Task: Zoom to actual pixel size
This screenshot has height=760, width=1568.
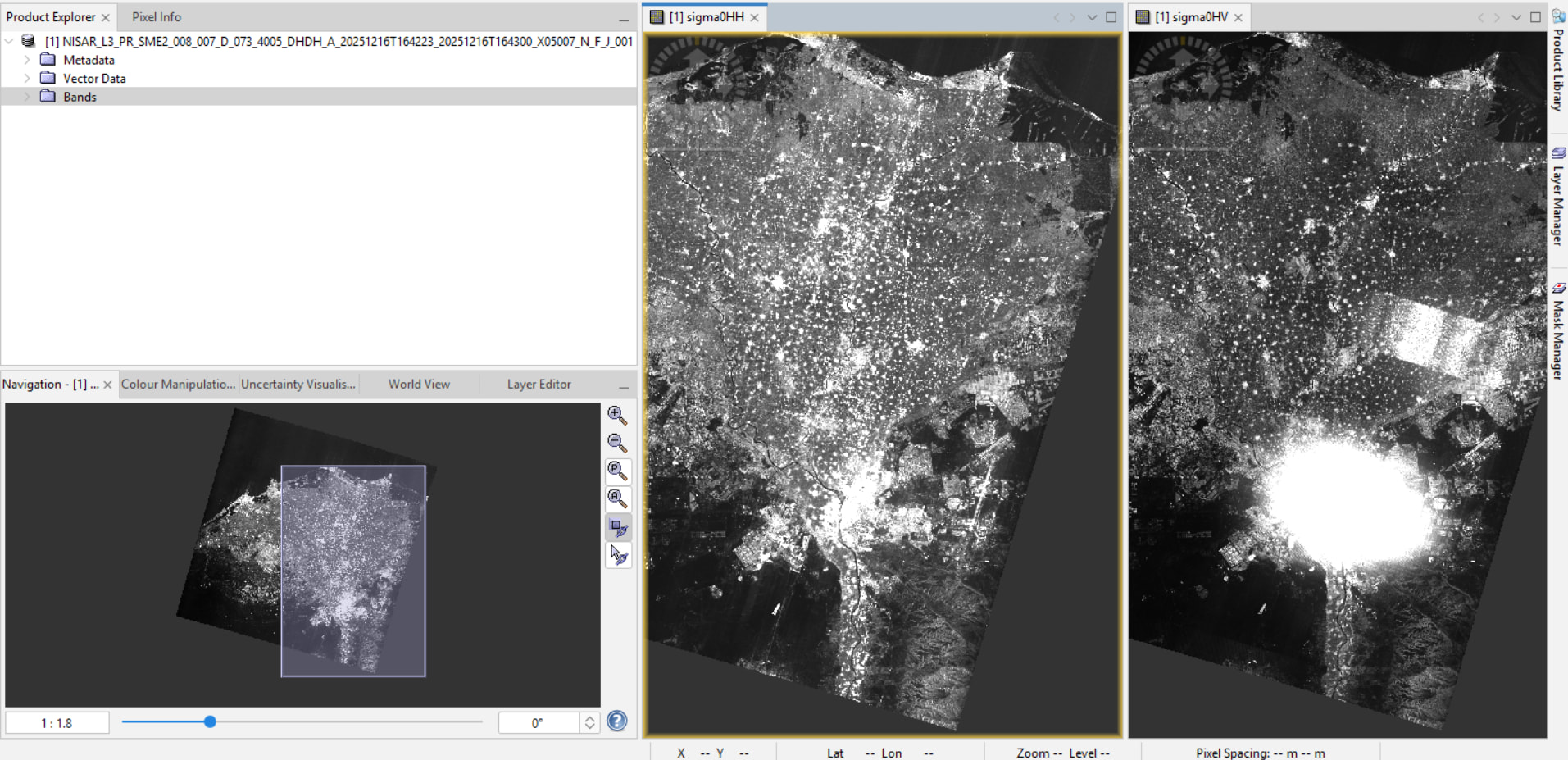Action: tap(617, 471)
